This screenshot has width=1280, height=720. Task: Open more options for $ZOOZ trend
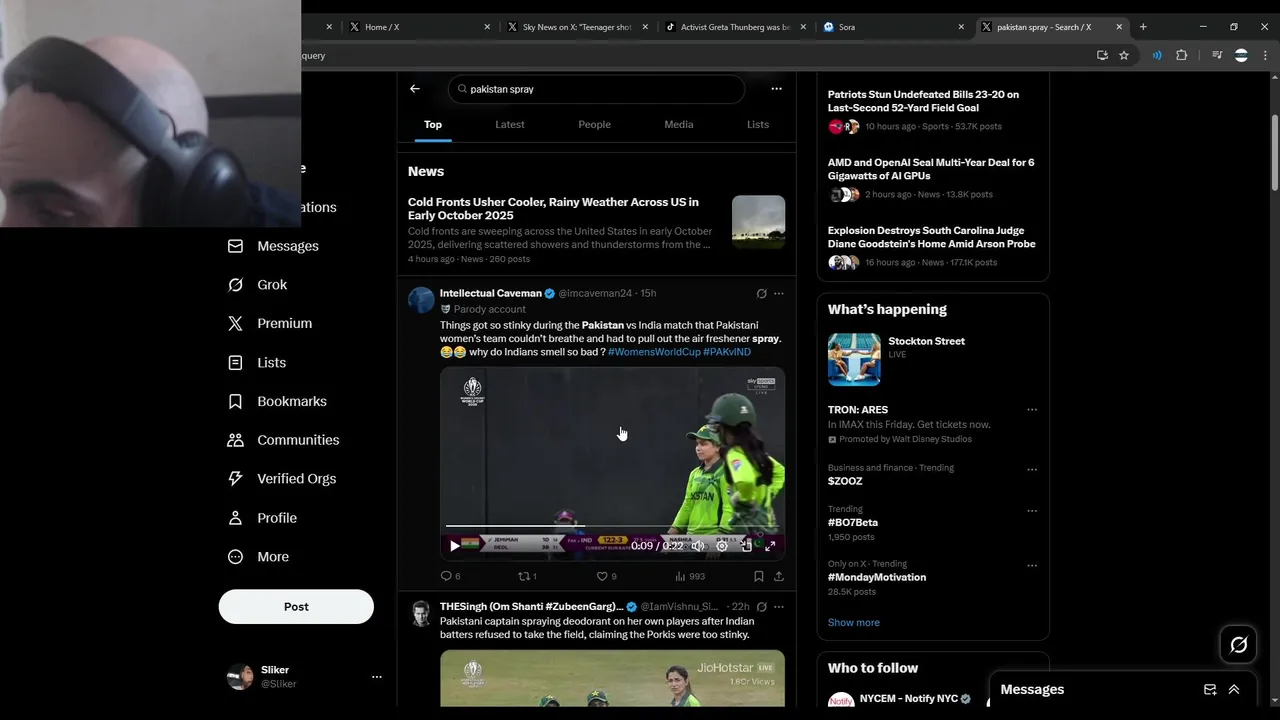(x=1032, y=469)
